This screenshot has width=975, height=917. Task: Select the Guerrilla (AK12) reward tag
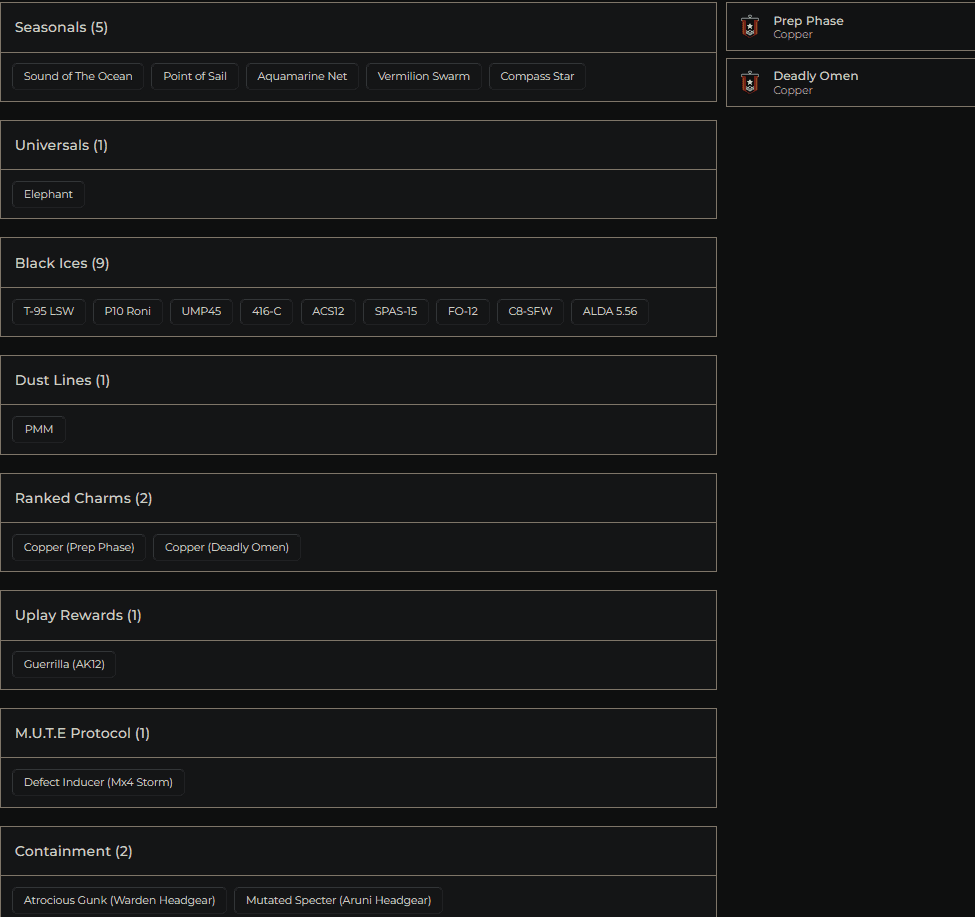coord(64,665)
